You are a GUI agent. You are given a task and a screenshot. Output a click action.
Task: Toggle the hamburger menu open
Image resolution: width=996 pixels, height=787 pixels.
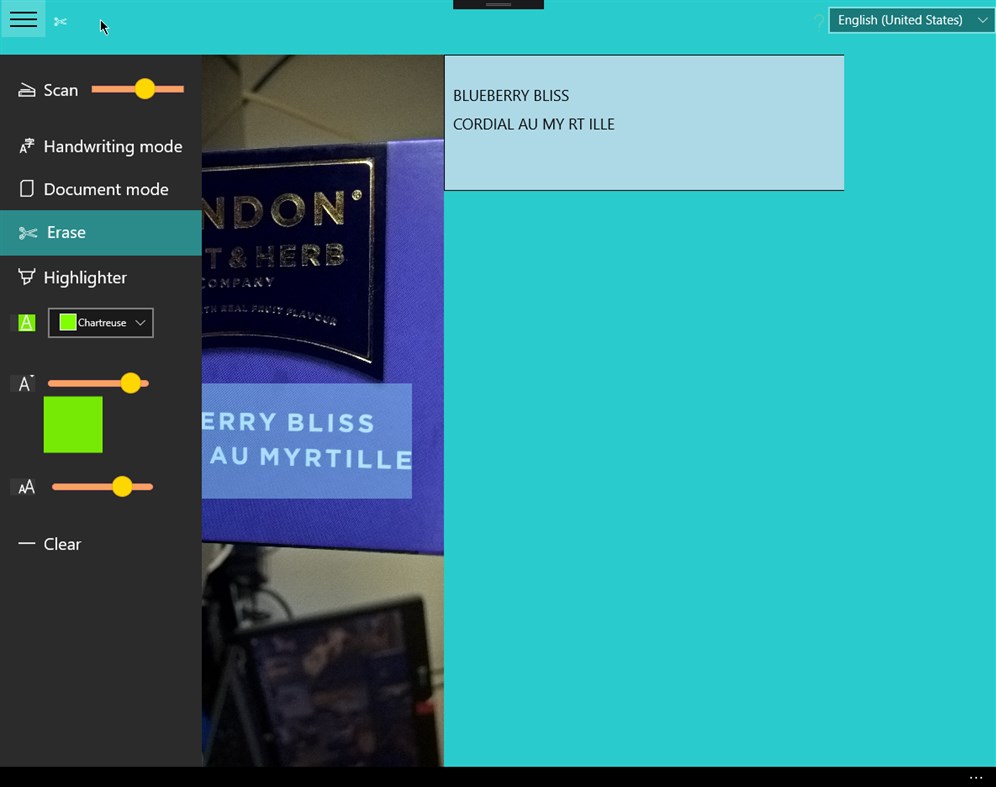pyautogui.click(x=22, y=19)
